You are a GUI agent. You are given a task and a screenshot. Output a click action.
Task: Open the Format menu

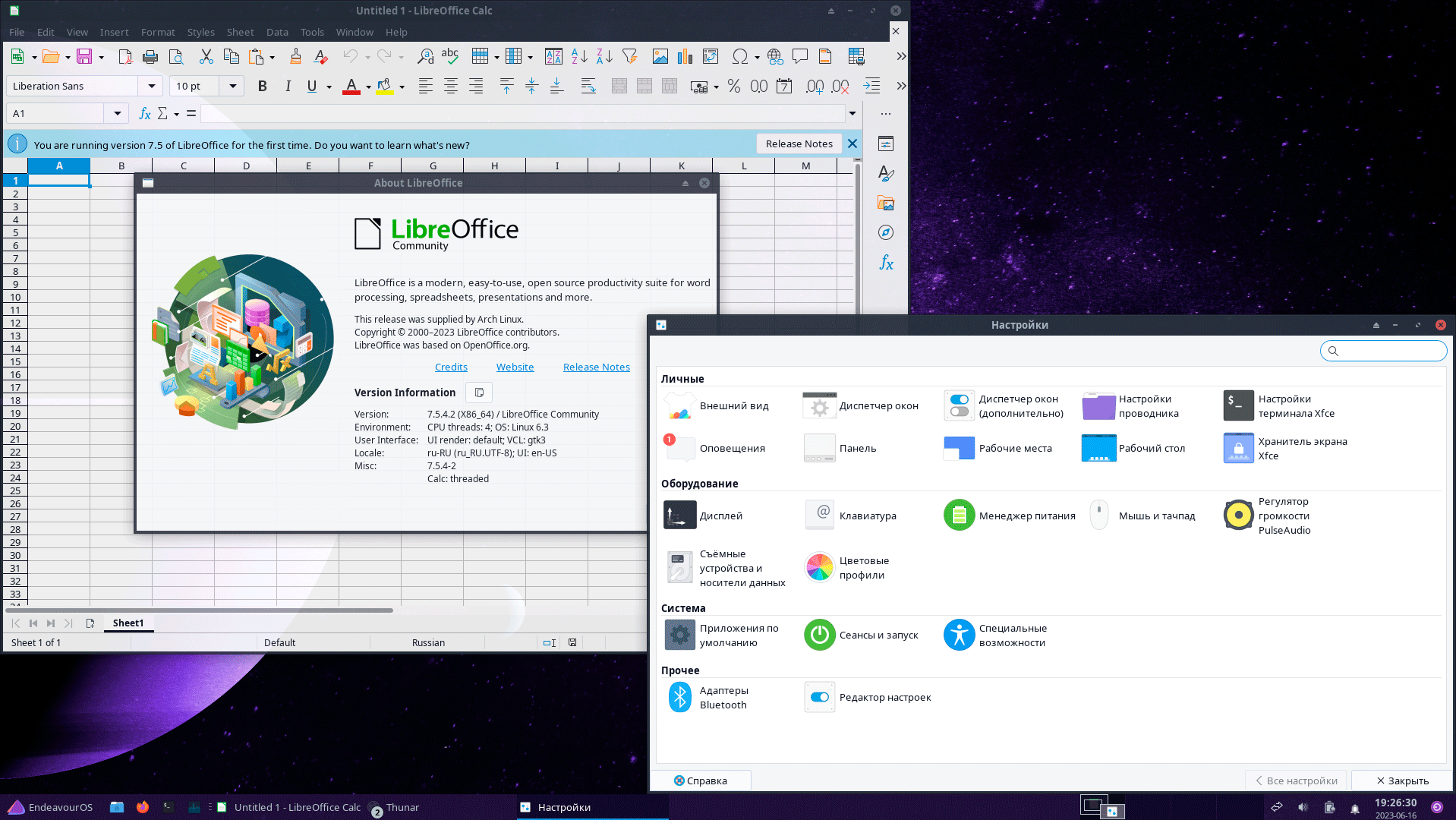tap(157, 32)
